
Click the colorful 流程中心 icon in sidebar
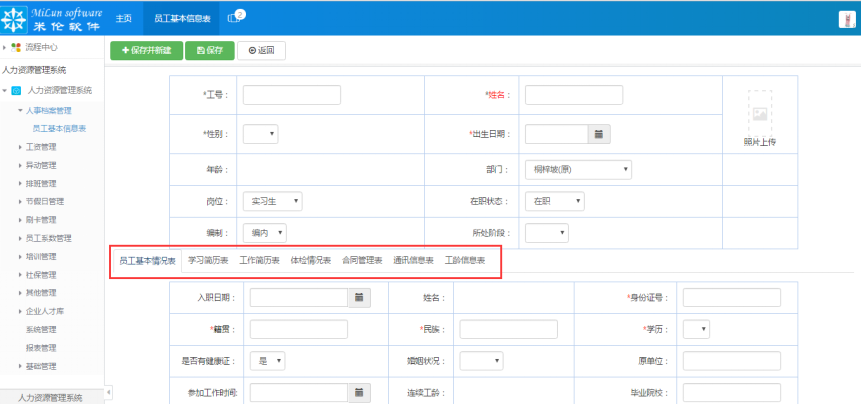16,47
